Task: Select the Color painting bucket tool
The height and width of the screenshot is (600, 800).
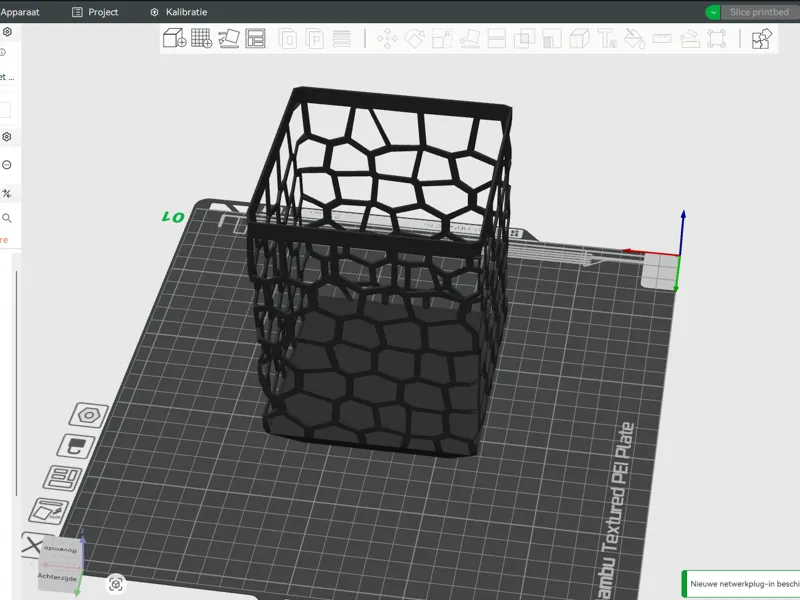Action: tap(634, 39)
